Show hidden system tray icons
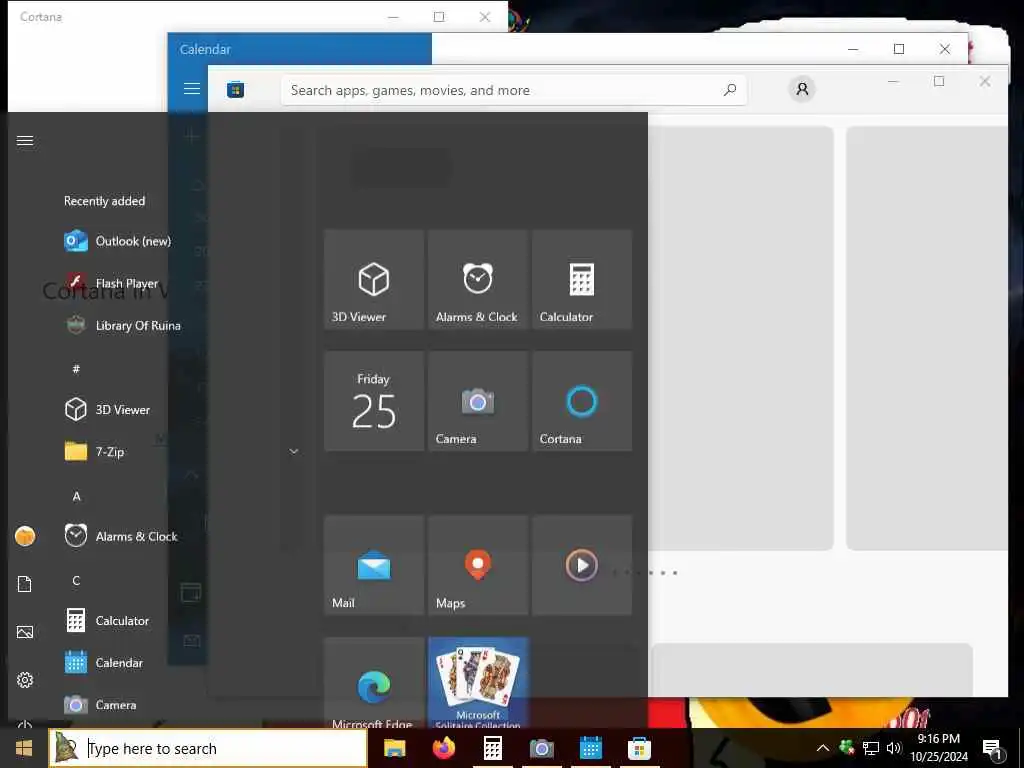 pos(823,748)
